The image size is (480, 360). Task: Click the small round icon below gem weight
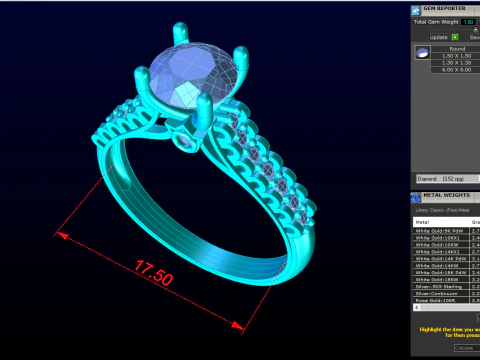(475, 30)
